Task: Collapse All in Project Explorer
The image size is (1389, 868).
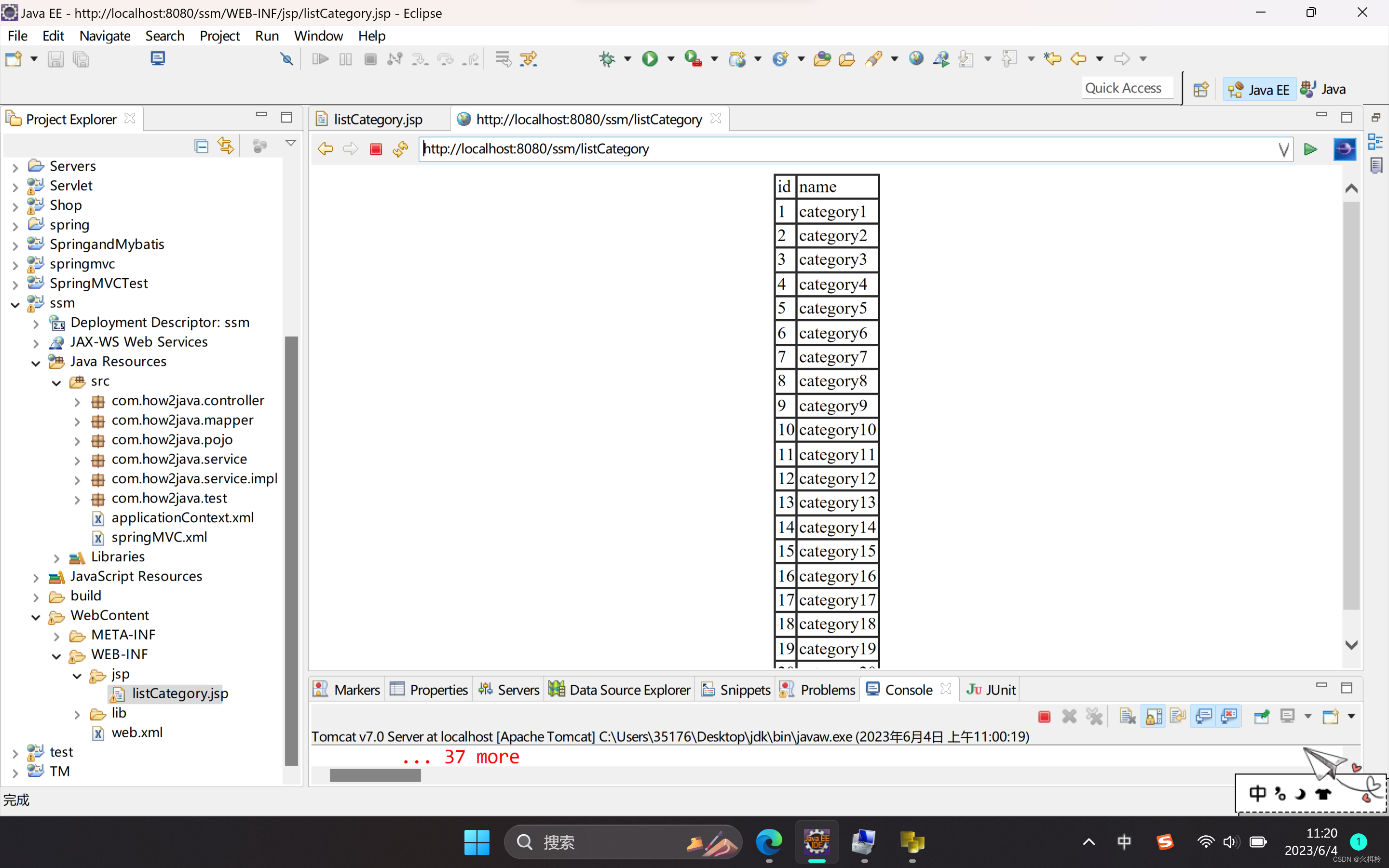Action: [201, 147]
